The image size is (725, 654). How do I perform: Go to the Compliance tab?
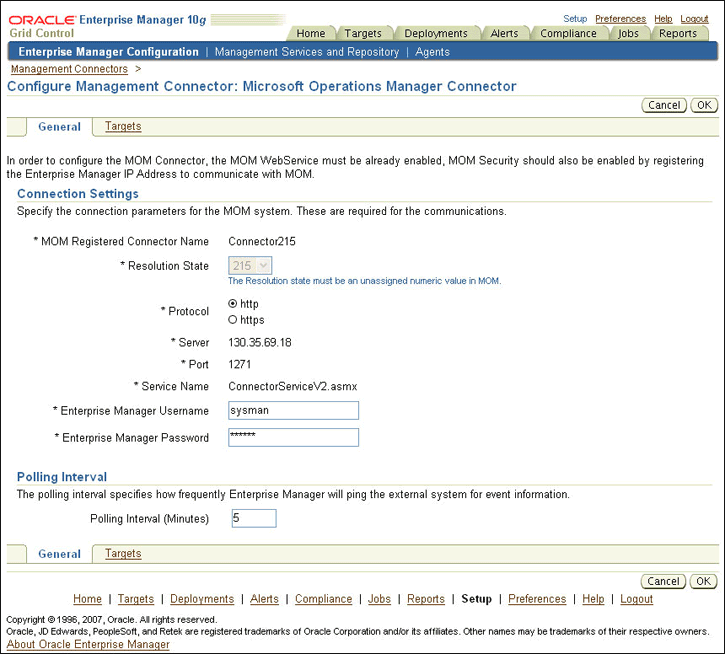(x=568, y=33)
